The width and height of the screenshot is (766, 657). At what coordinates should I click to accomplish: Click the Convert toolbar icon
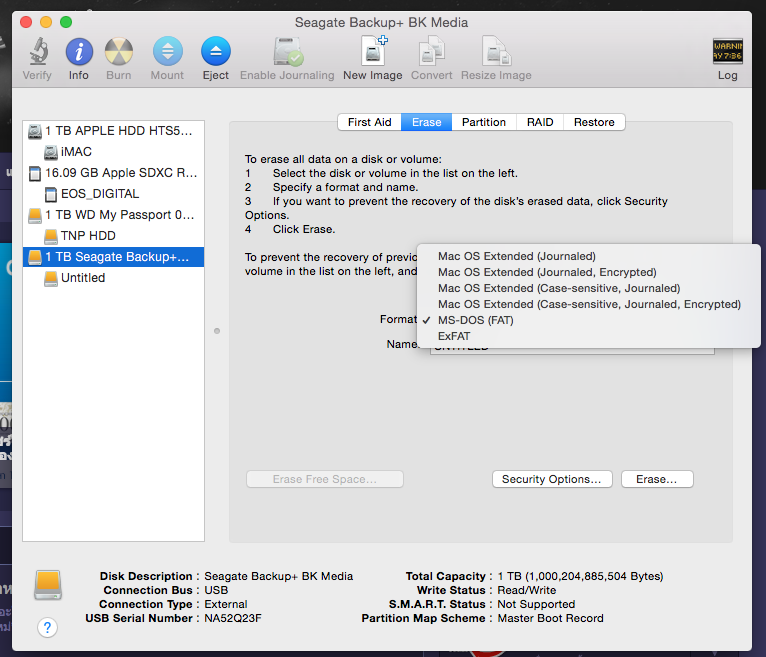coord(432,51)
